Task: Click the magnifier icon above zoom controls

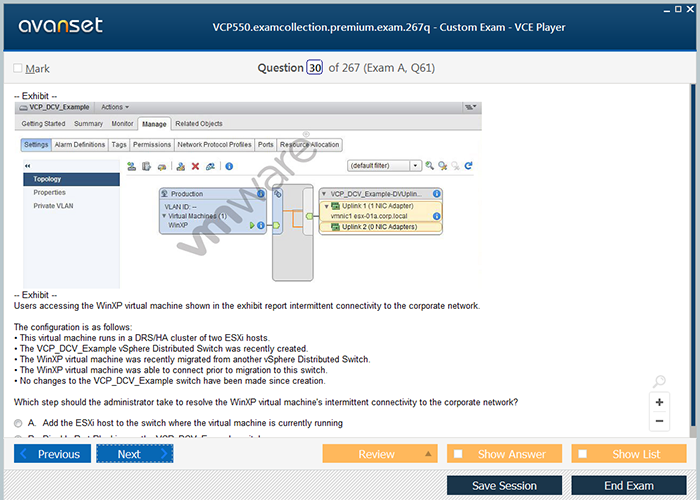Action: (659, 381)
